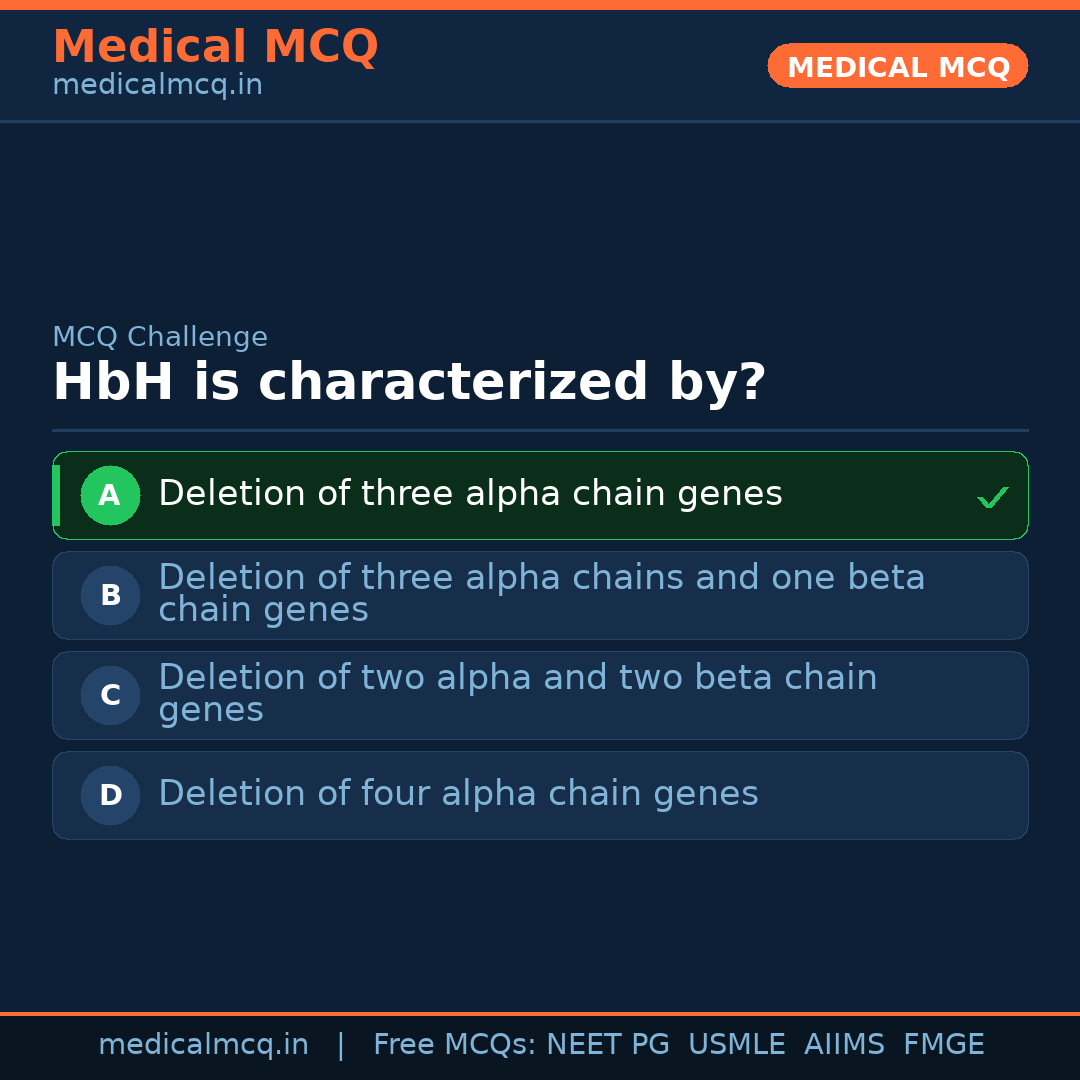The height and width of the screenshot is (1080, 1080).
Task: Pick the D option letter circle
Action: coord(110,795)
